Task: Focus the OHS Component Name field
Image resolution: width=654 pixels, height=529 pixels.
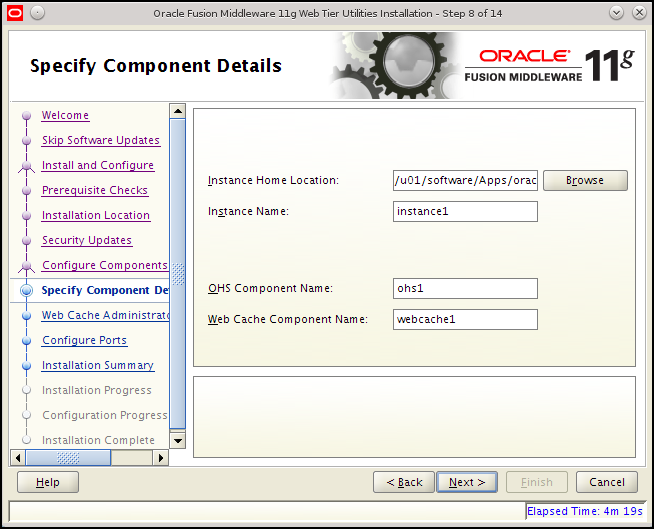Action: pyautogui.click(x=465, y=289)
